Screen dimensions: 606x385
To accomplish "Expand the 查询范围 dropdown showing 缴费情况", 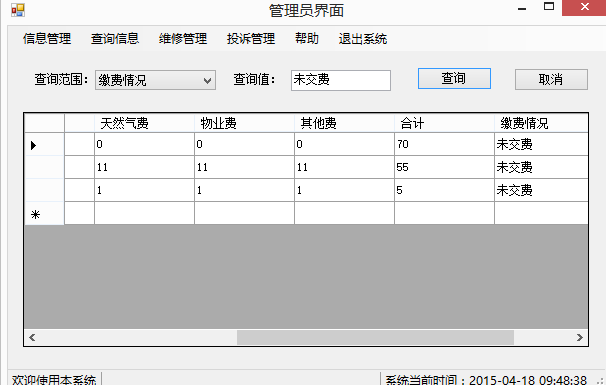I will click(155, 80).
